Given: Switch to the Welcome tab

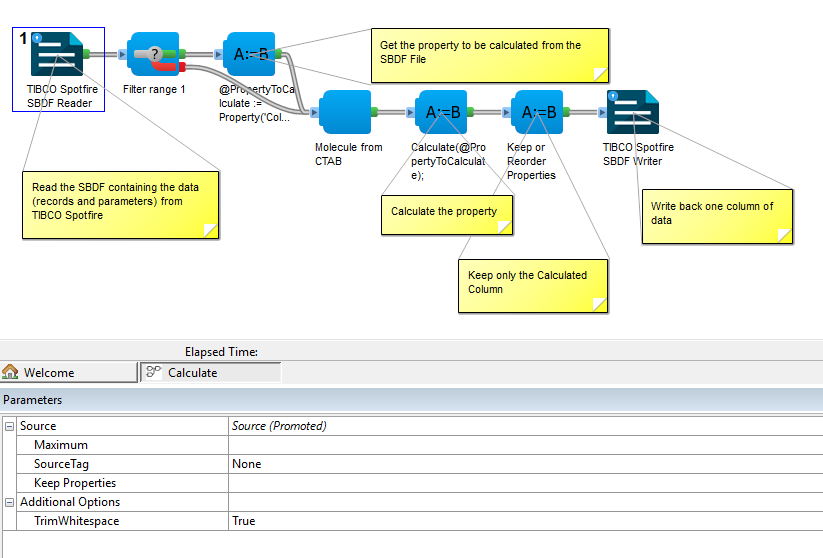Looking at the screenshot, I should coord(69,372).
